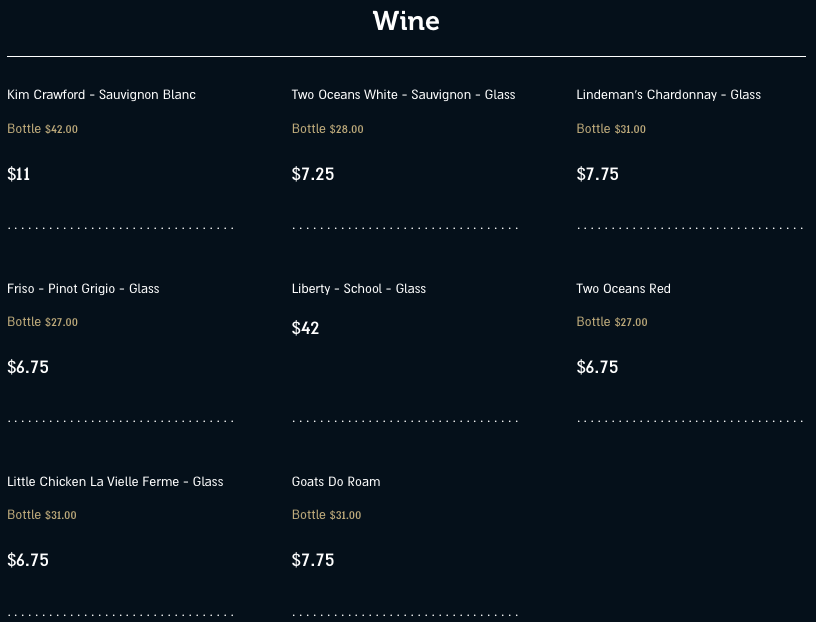Click the Two Oceans Red wine name

tap(623, 289)
